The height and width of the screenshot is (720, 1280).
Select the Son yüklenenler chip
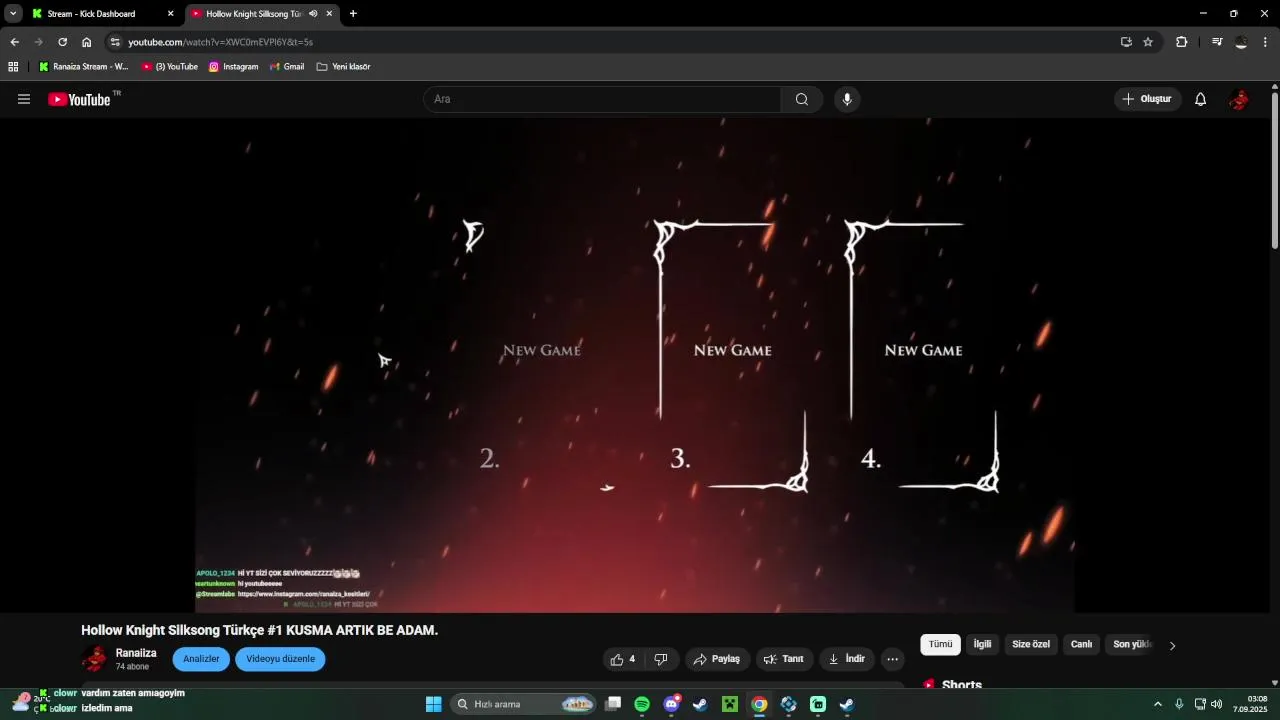[1133, 645]
